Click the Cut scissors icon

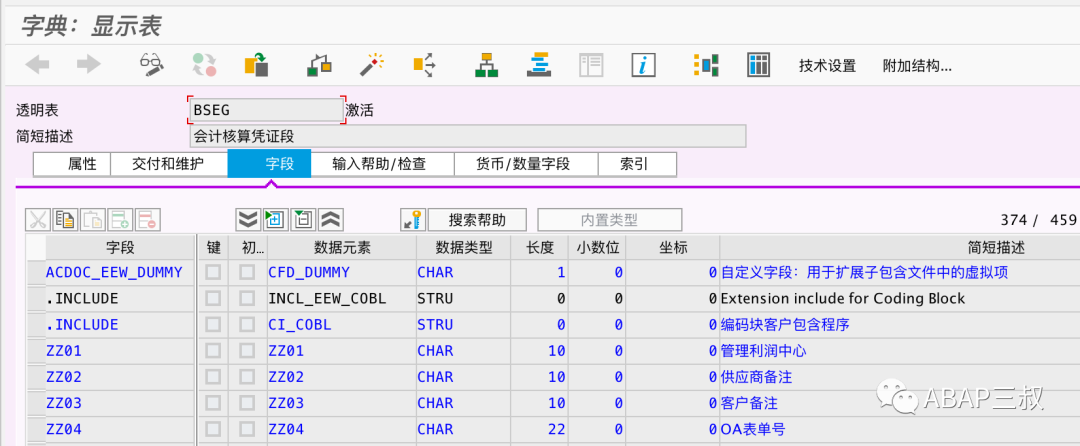click(38, 220)
